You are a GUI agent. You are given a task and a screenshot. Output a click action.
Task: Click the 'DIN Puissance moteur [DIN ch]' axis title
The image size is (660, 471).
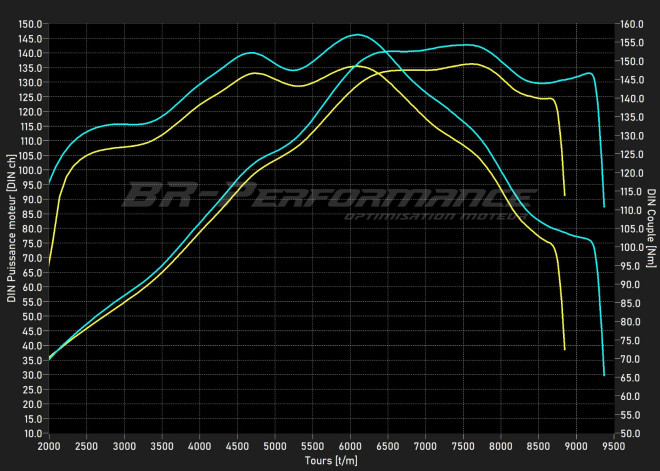tap(11, 229)
